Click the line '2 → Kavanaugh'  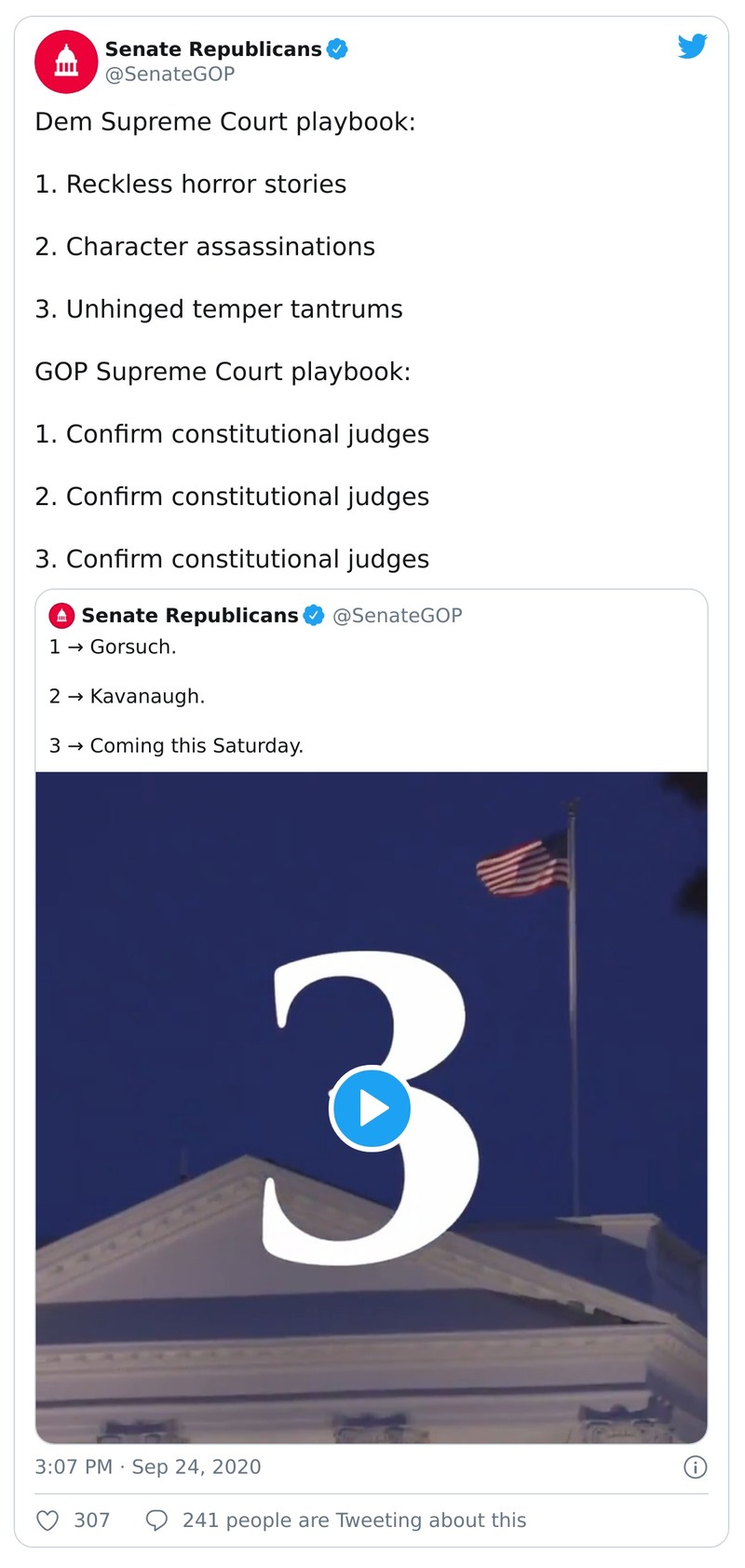pos(127,696)
